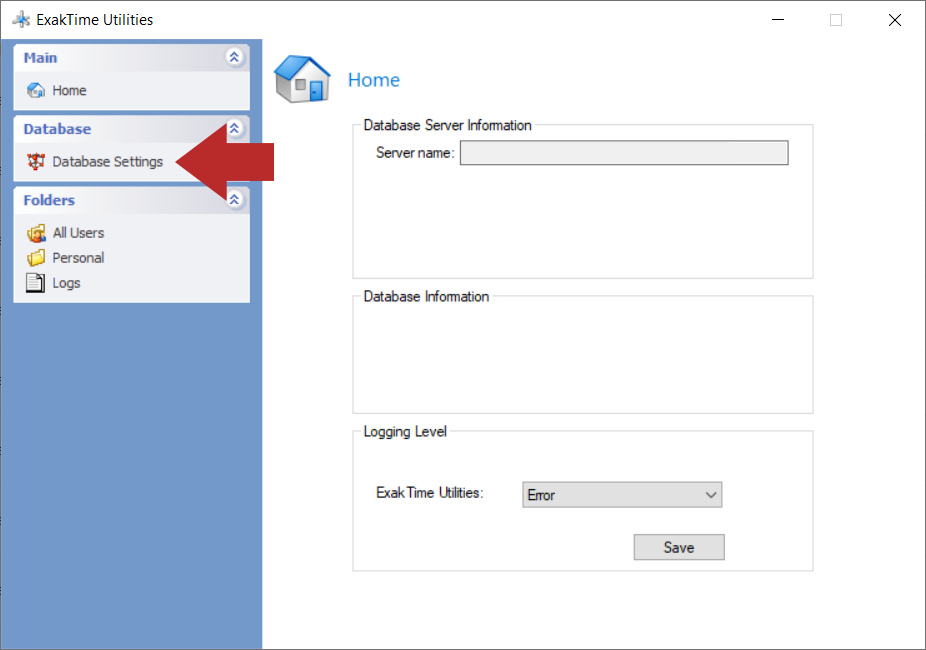926x650 pixels.
Task: Collapse the Database panel section
Action: 234,128
